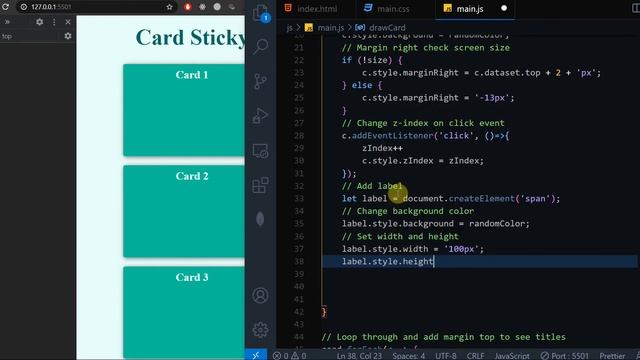
Task: Click the '// Set width and height' comment
Action: tap(400, 236)
